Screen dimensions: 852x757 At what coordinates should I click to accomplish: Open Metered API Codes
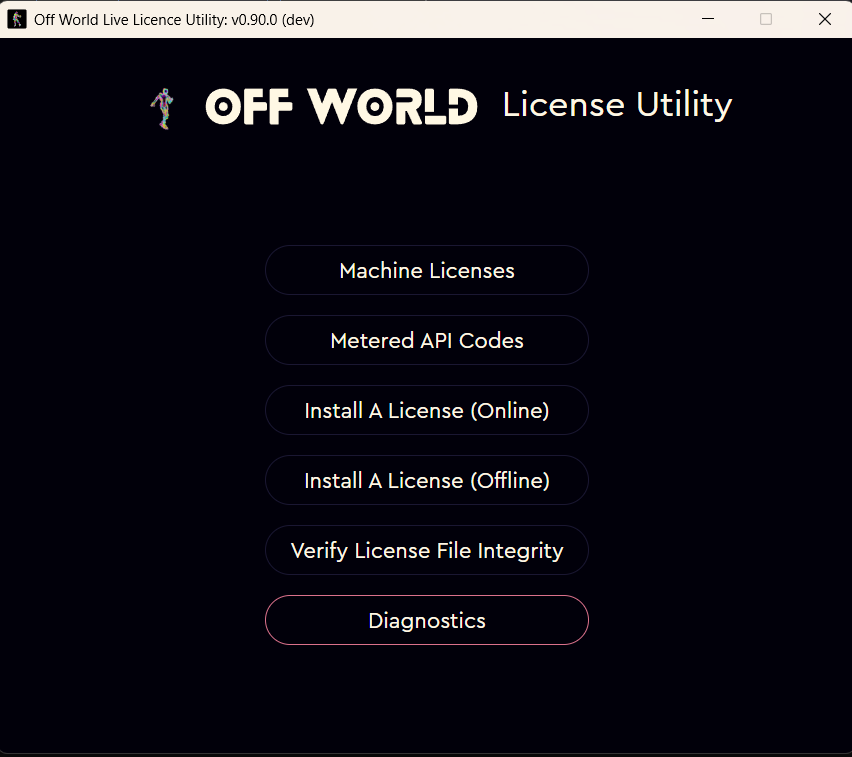(427, 340)
